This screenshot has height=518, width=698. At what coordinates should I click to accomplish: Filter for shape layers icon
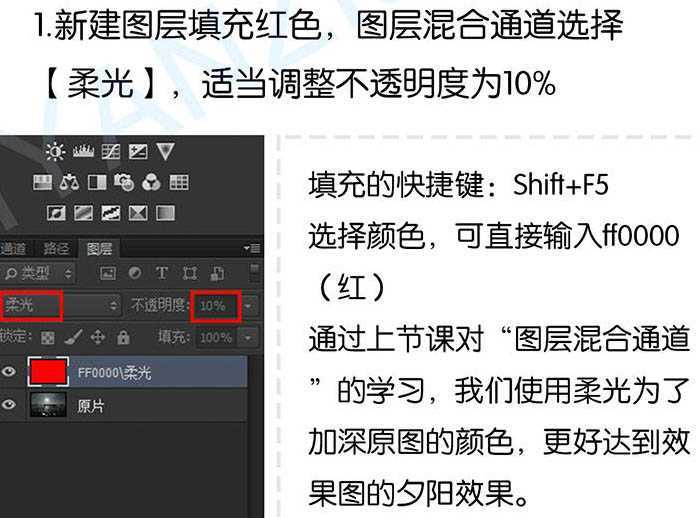pos(190,273)
